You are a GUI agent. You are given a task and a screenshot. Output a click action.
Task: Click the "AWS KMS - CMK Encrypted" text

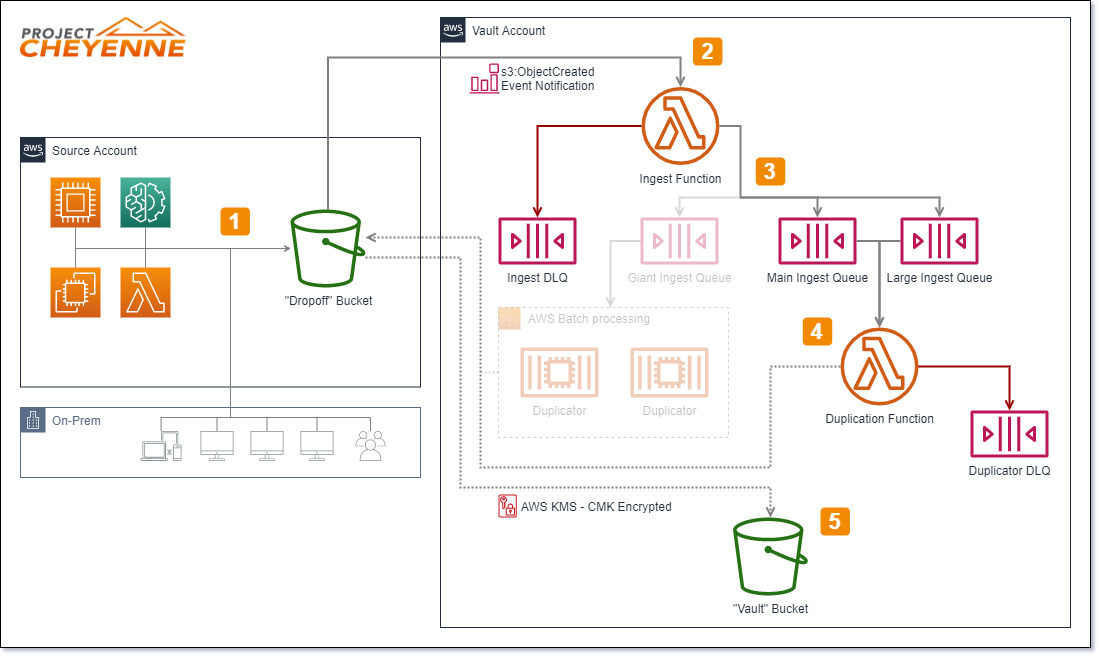[x=596, y=507]
